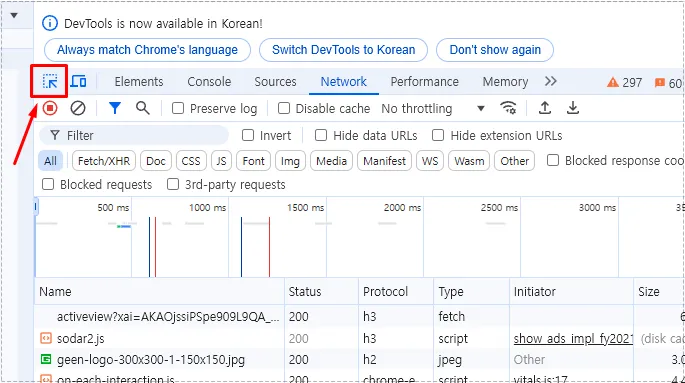Image resolution: width=685 pixels, height=383 pixels.
Task: Sort by Protocol column header
Action: click(396, 291)
